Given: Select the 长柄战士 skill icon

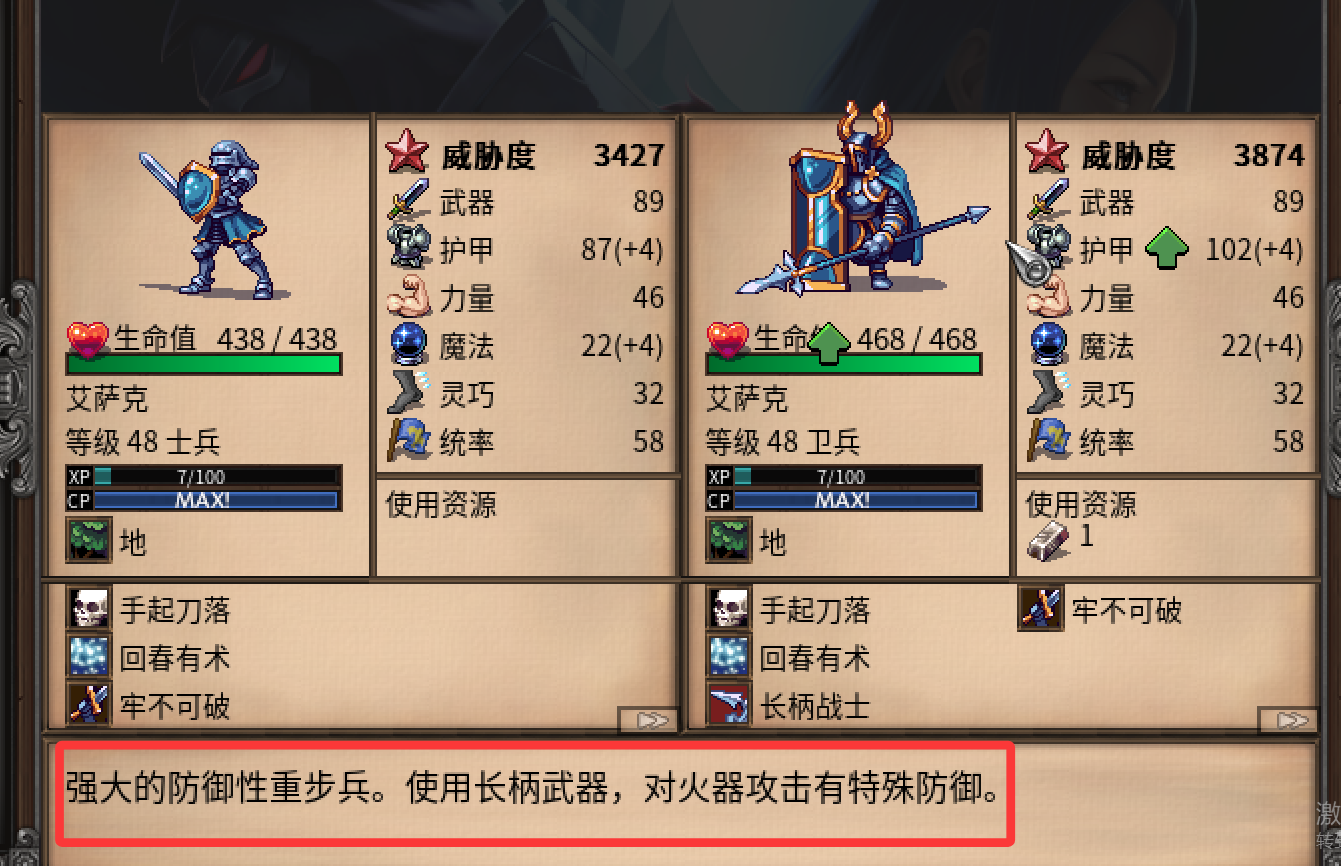Looking at the screenshot, I should (x=728, y=705).
